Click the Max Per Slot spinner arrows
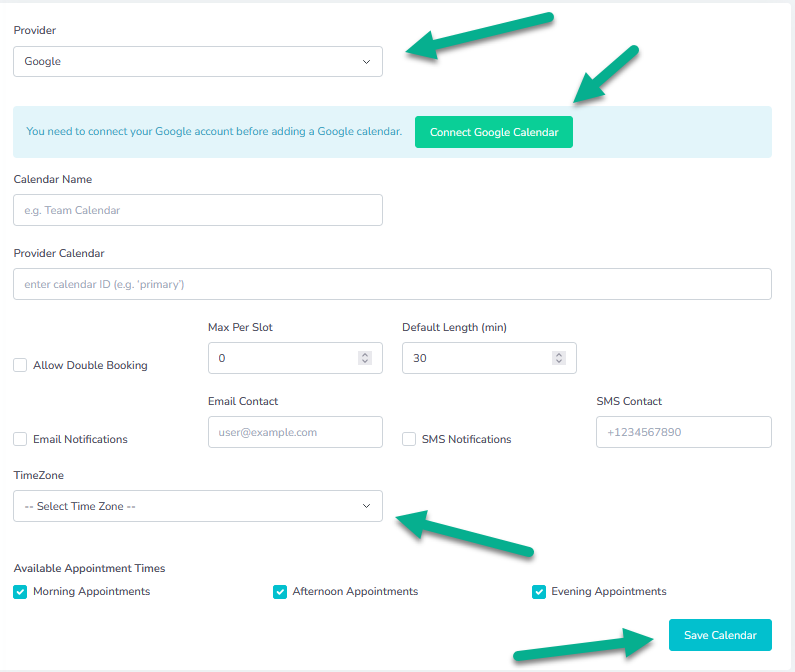The height and width of the screenshot is (672, 795). [x=365, y=358]
